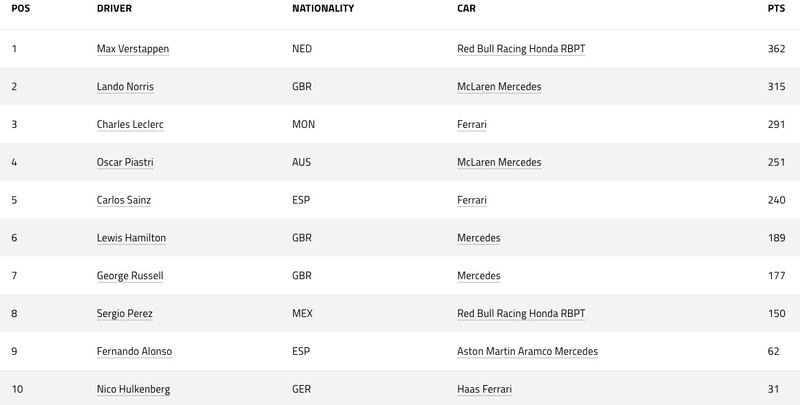Open Ferrari team link in Leclerc row

(472, 125)
